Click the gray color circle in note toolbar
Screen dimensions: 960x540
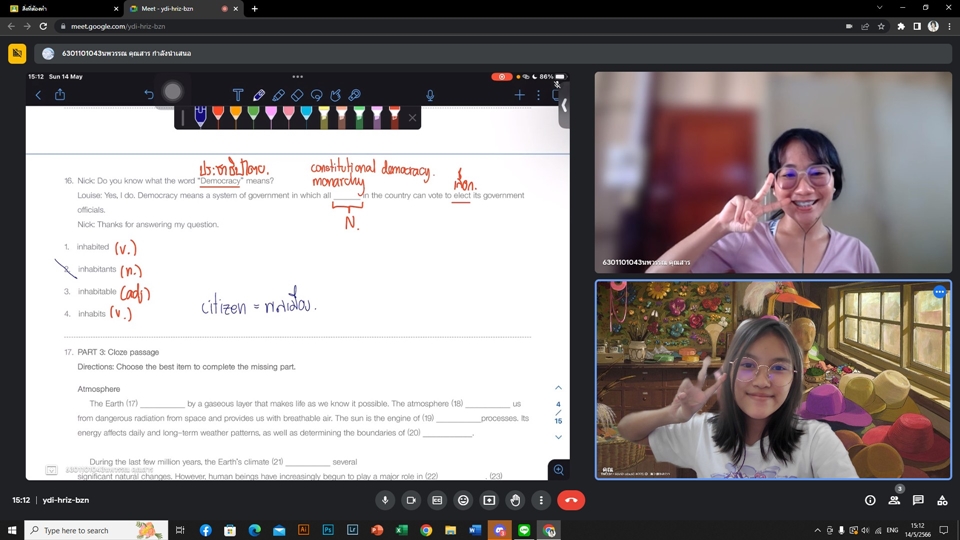[173, 92]
